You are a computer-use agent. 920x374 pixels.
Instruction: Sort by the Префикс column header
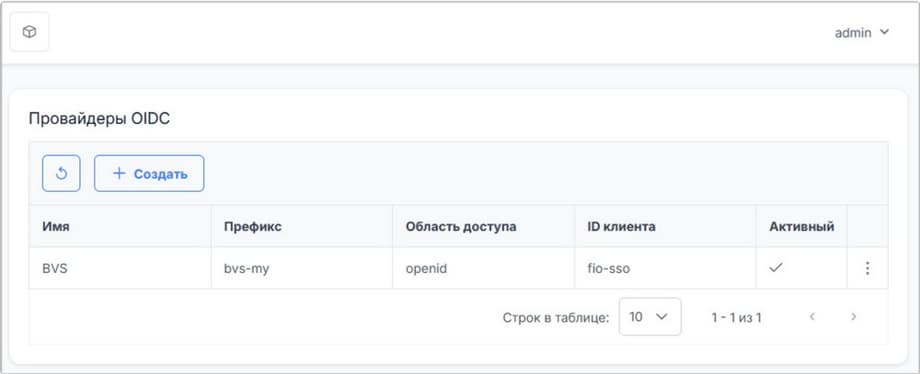point(253,227)
